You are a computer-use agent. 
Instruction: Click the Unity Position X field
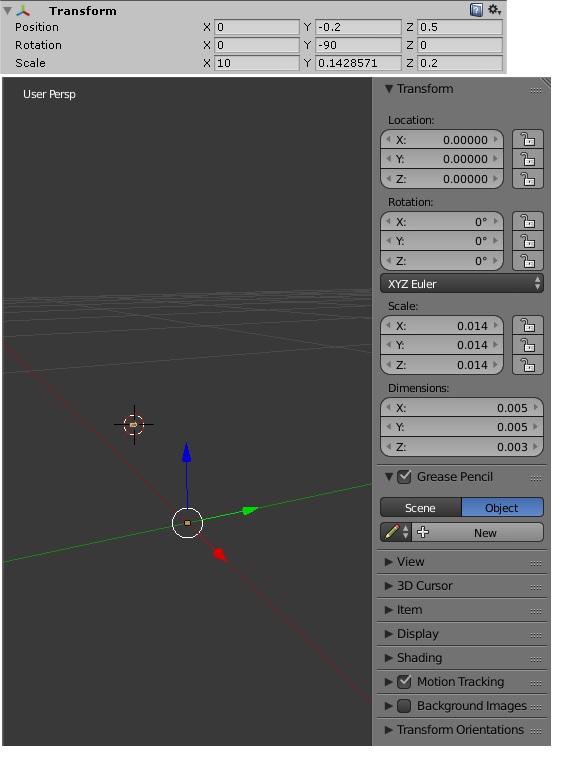257,27
